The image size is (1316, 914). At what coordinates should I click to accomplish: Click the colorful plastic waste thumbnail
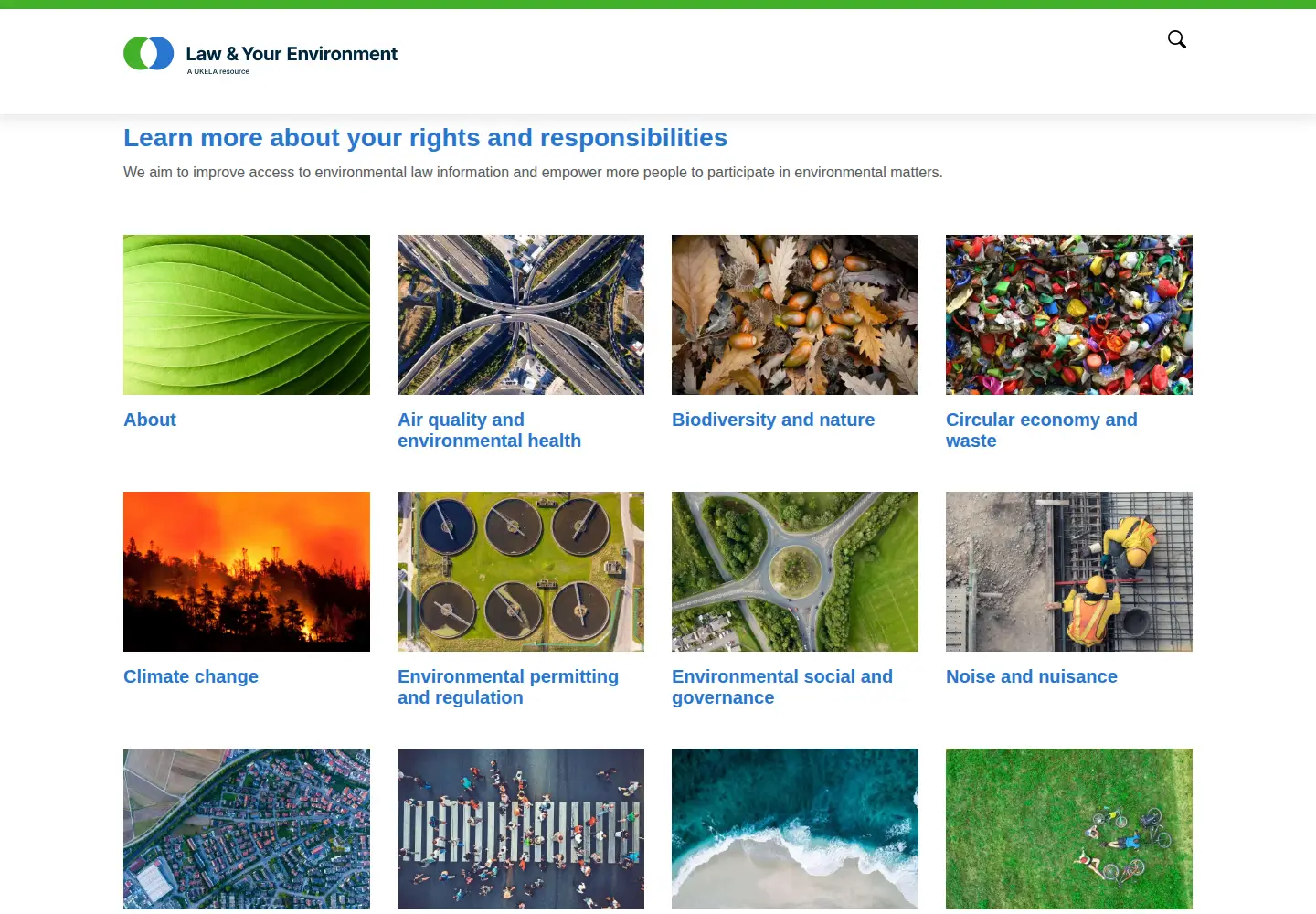pos(1069,315)
